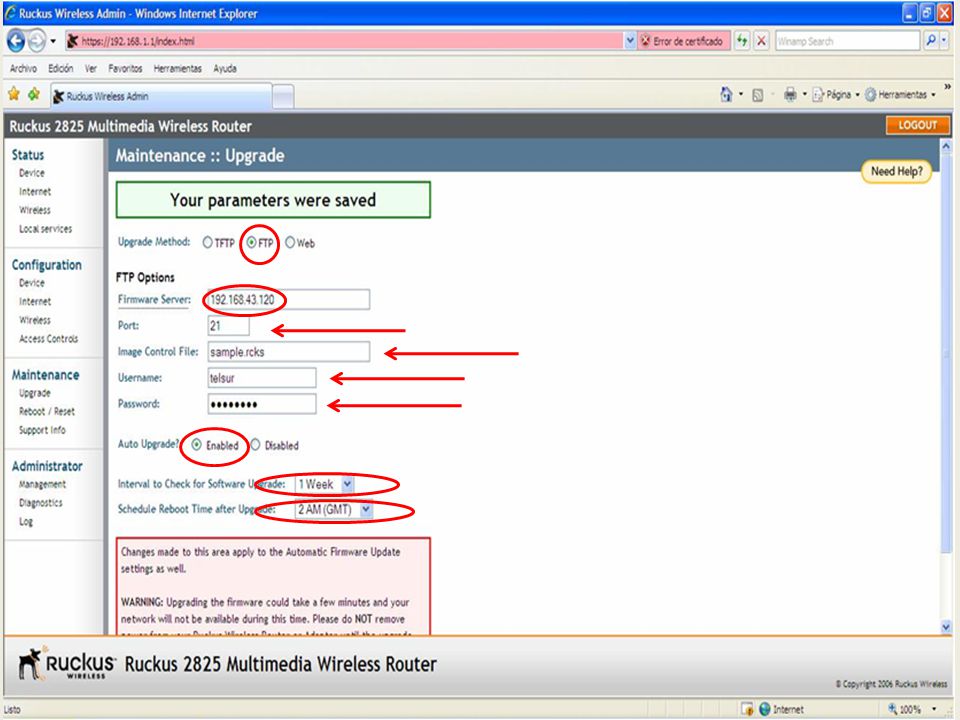Set Auto Upgrade to Enabled

pyautogui.click(x=197, y=444)
